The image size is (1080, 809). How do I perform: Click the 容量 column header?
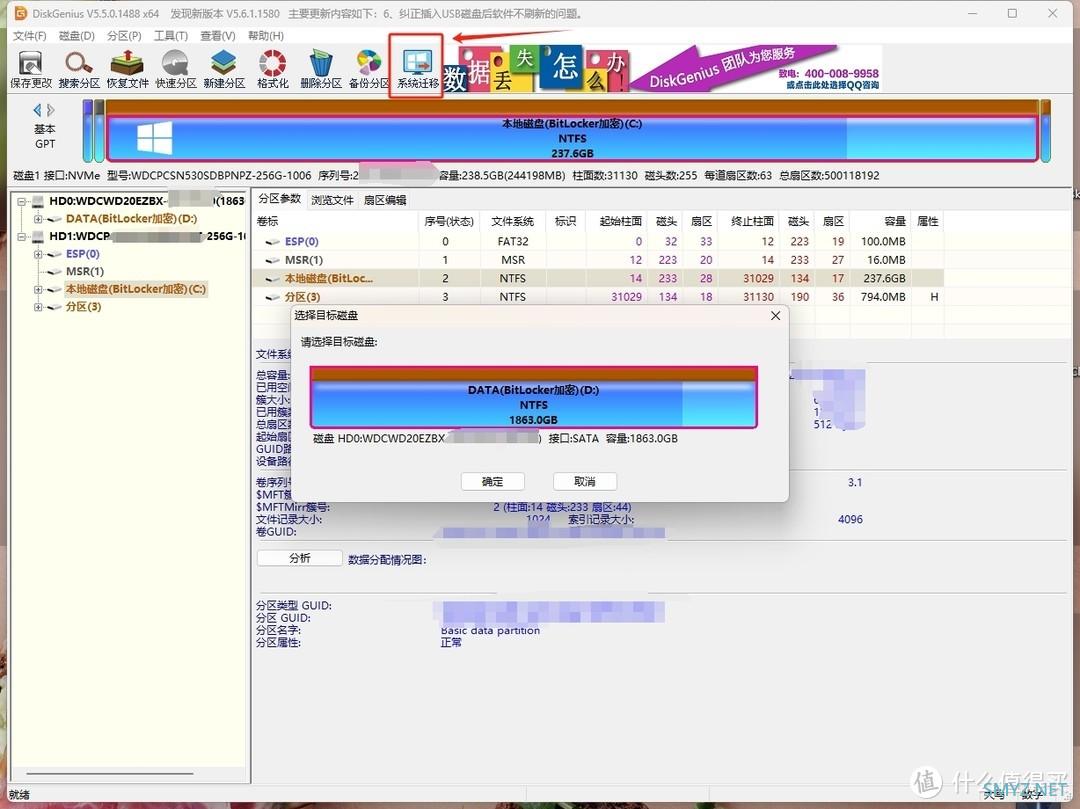click(x=880, y=221)
